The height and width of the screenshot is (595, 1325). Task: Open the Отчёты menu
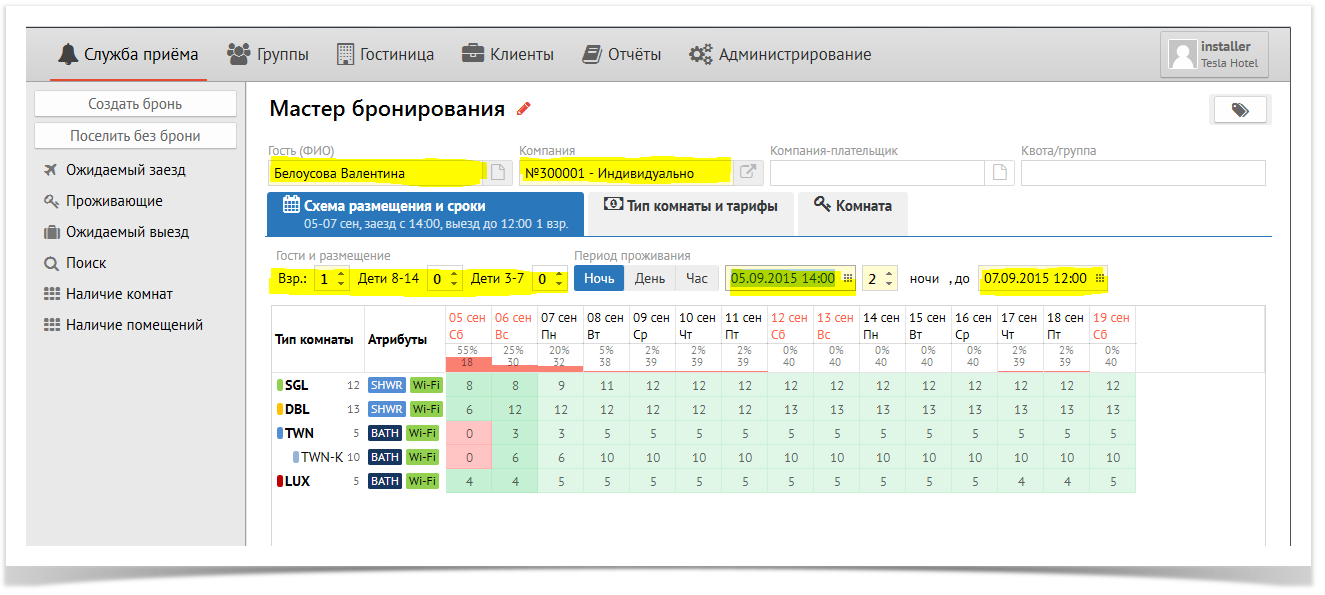pyautogui.click(x=621, y=54)
